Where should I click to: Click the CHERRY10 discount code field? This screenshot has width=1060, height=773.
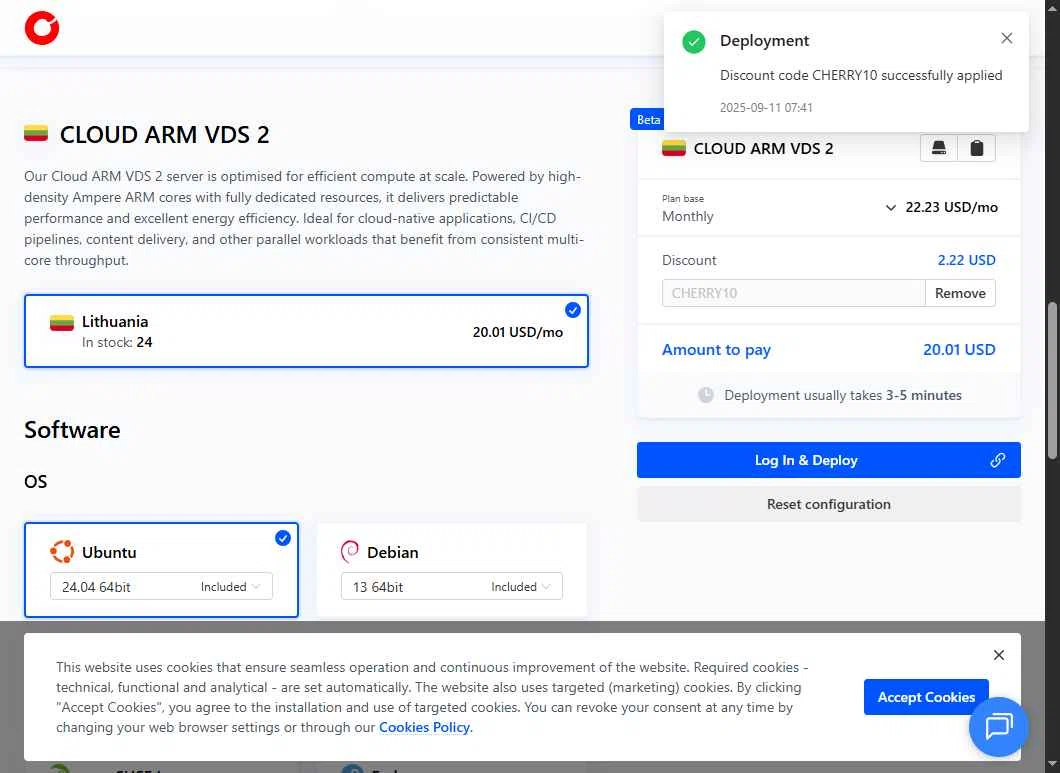tap(793, 293)
